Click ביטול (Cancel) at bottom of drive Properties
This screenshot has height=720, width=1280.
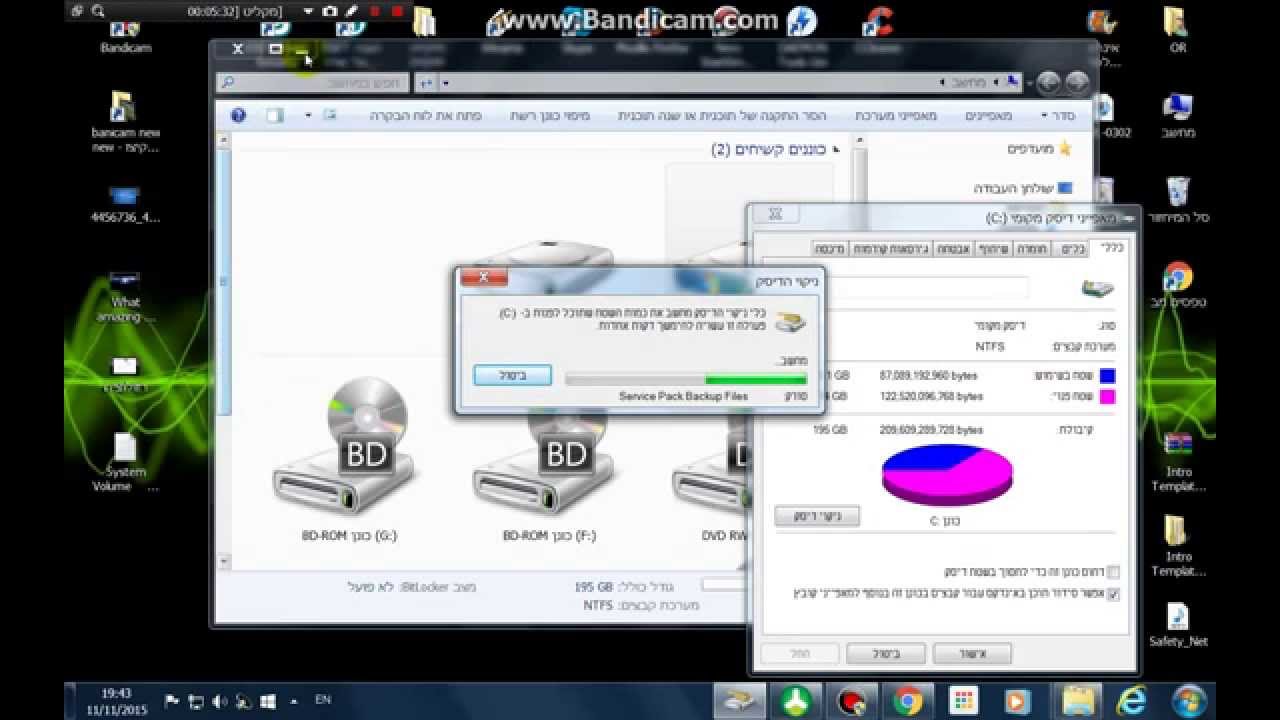tap(885, 654)
